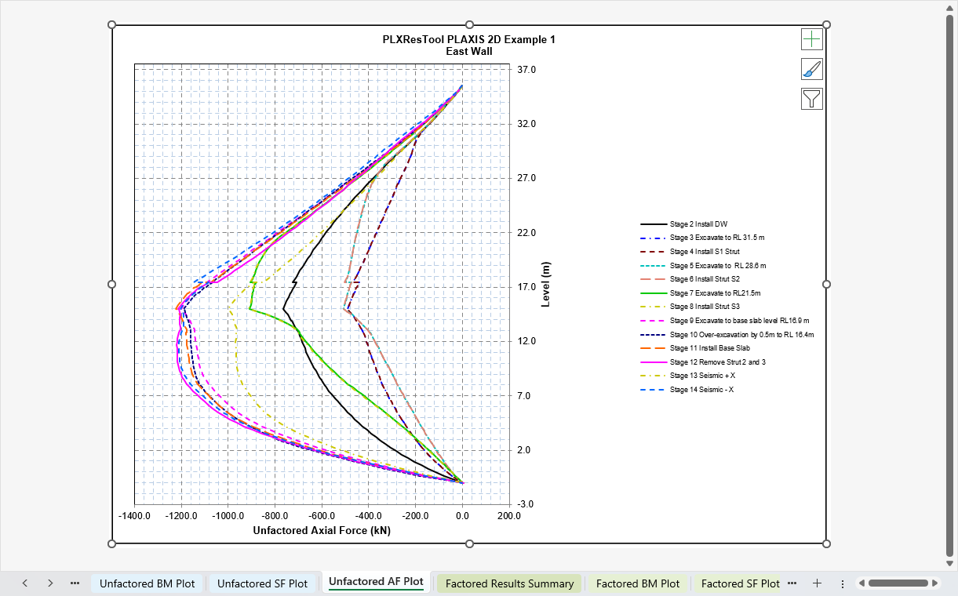Click the vertical scrollbar down arrow
The height and width of the screenshot is (596, 958).
[949, 564]
